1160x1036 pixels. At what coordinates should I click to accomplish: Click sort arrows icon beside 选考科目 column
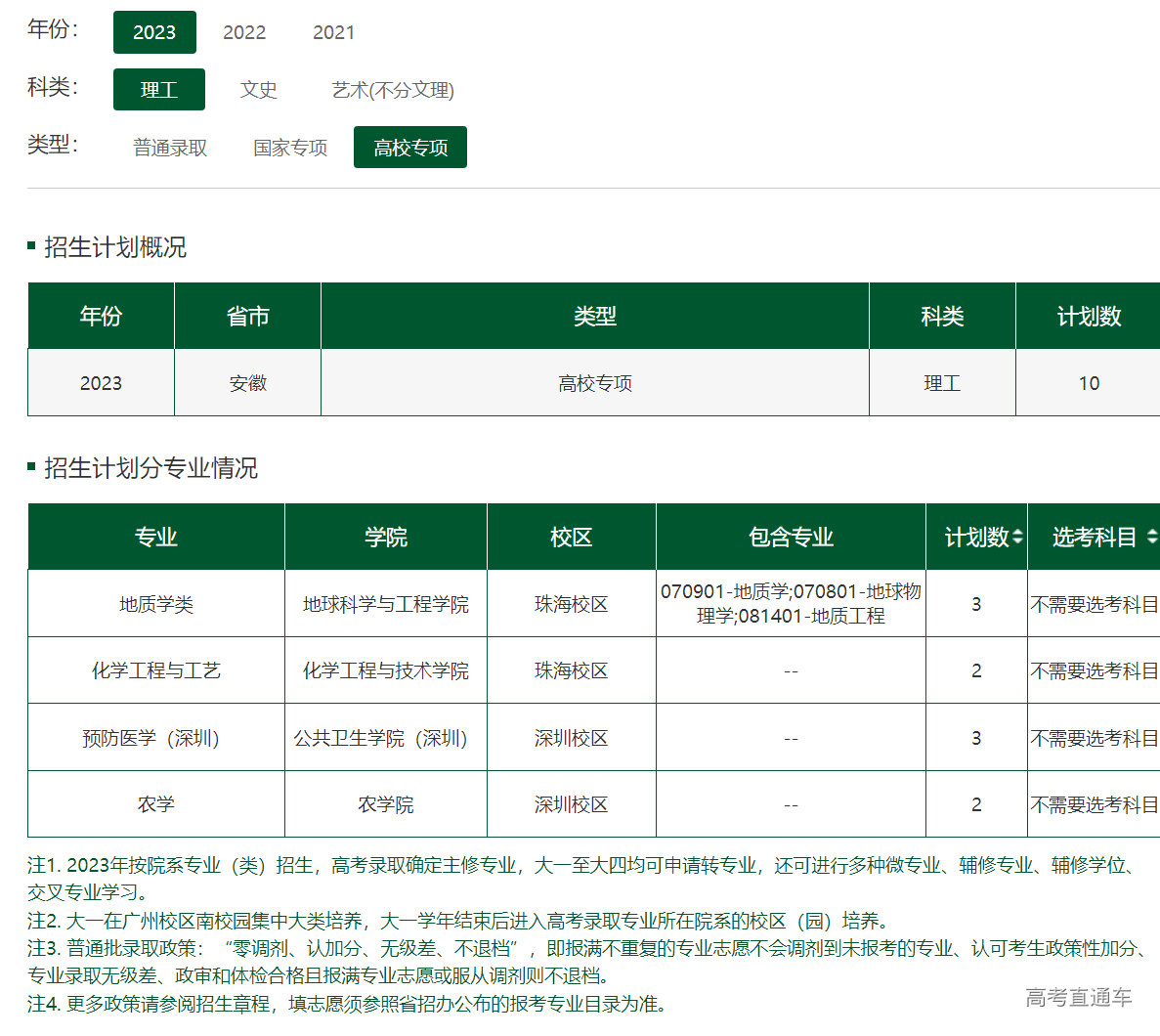click(1152, 537)
